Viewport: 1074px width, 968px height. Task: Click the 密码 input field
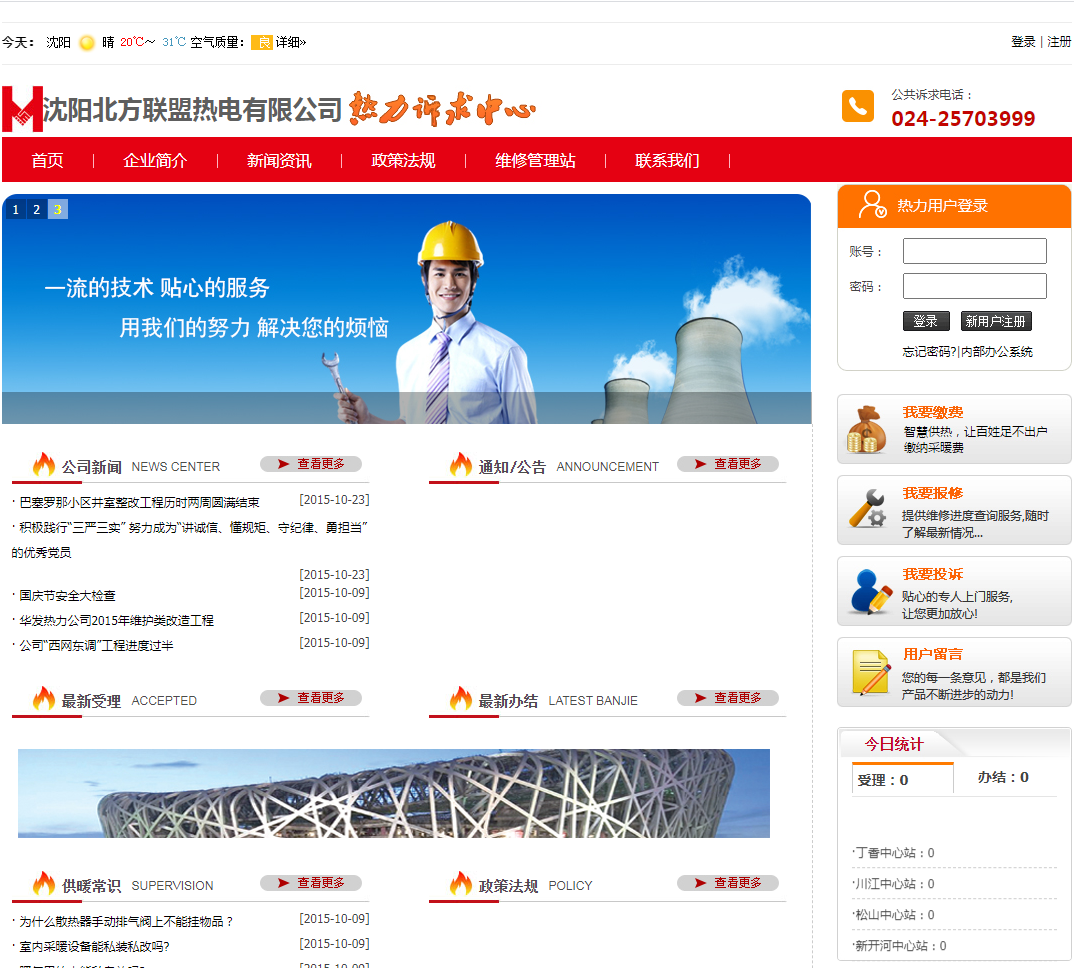tap(975, 286)
